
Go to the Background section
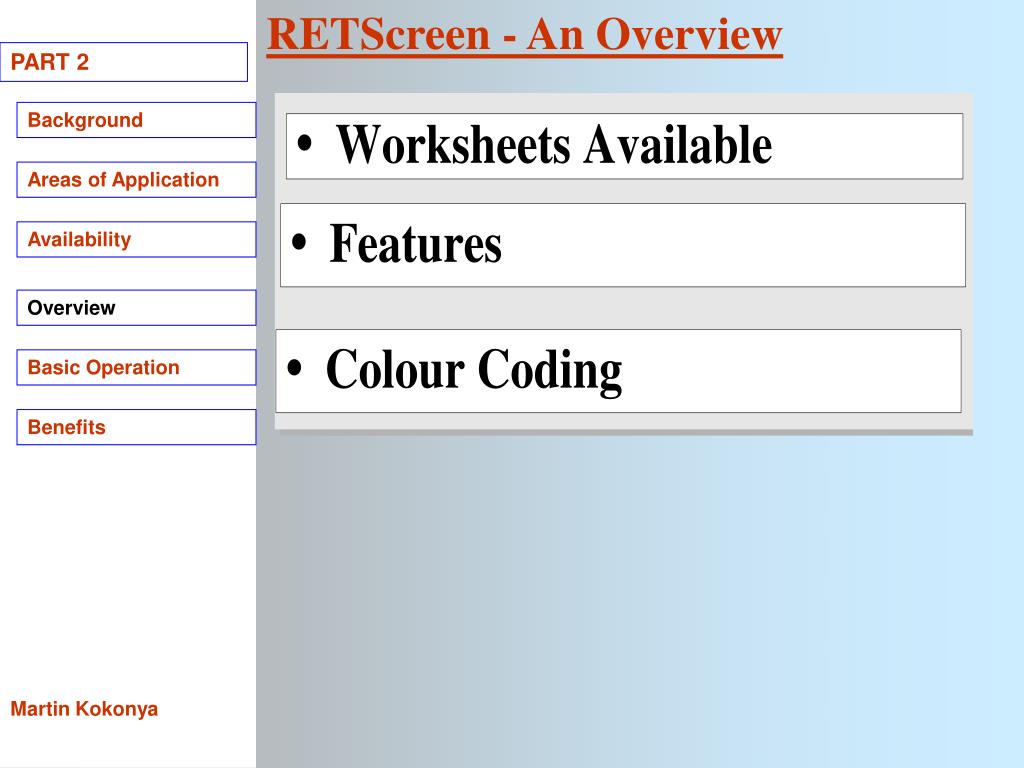click(136, 120)
